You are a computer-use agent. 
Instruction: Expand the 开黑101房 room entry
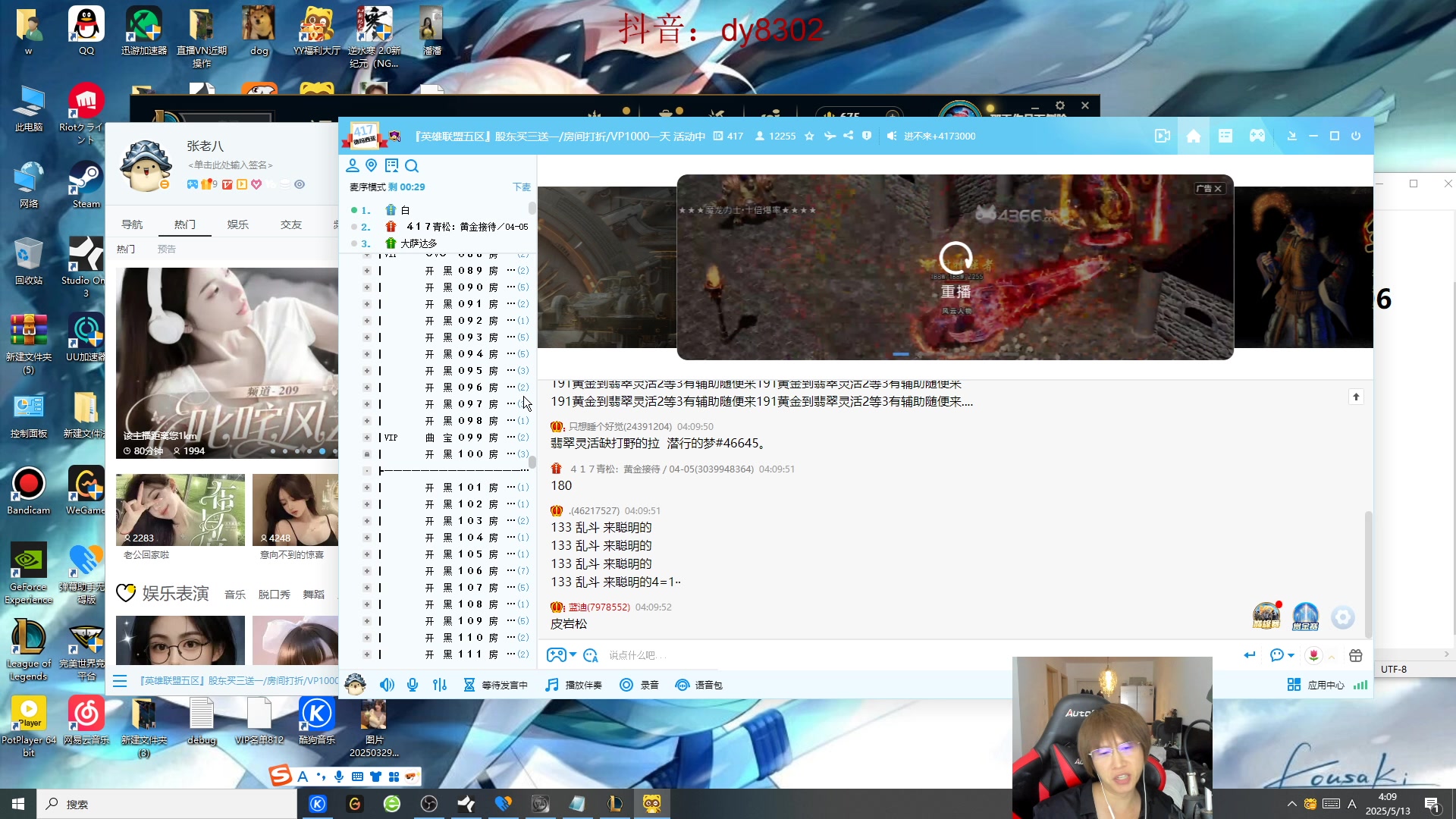click(367, 488)
